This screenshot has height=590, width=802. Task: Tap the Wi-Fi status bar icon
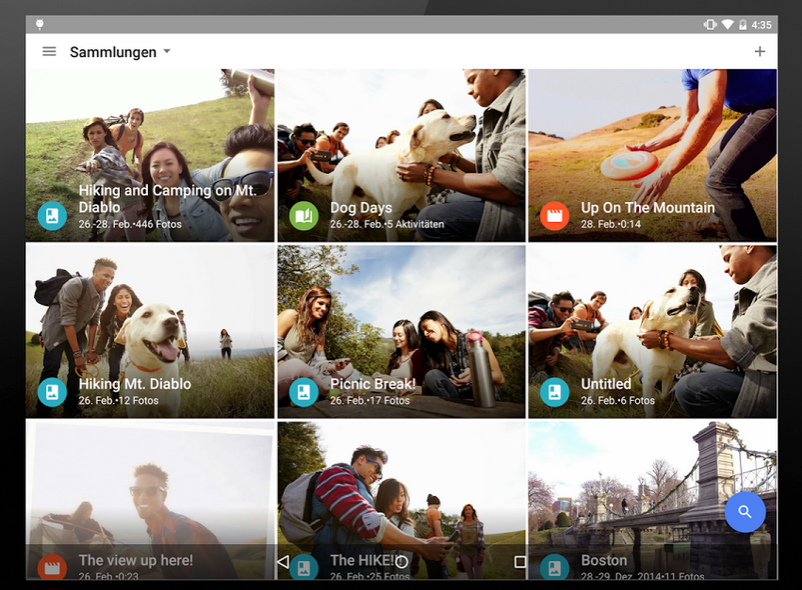[727, 24]
